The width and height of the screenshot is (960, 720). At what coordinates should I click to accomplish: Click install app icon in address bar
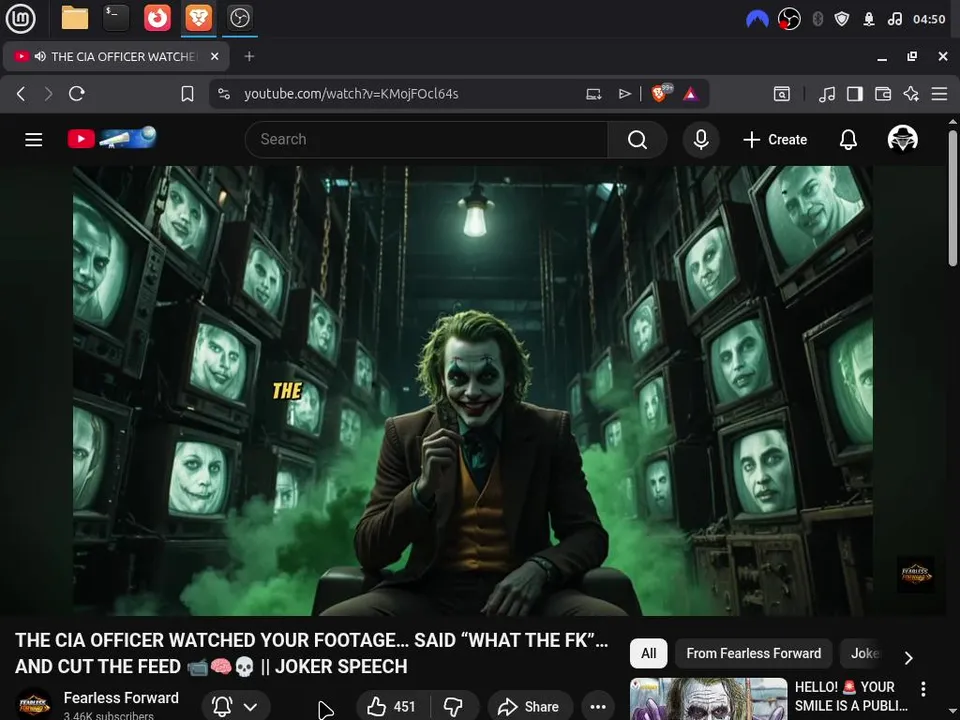point(593,94)
